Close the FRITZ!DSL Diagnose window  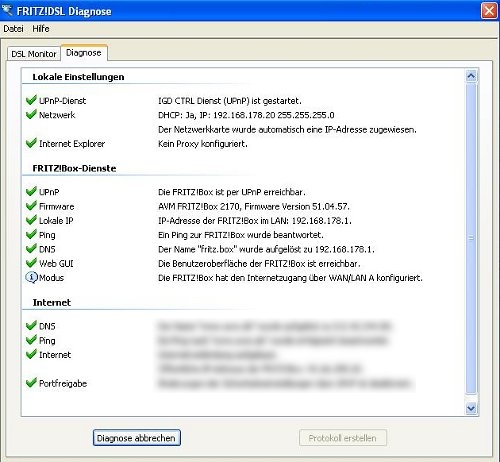[489, 11]
